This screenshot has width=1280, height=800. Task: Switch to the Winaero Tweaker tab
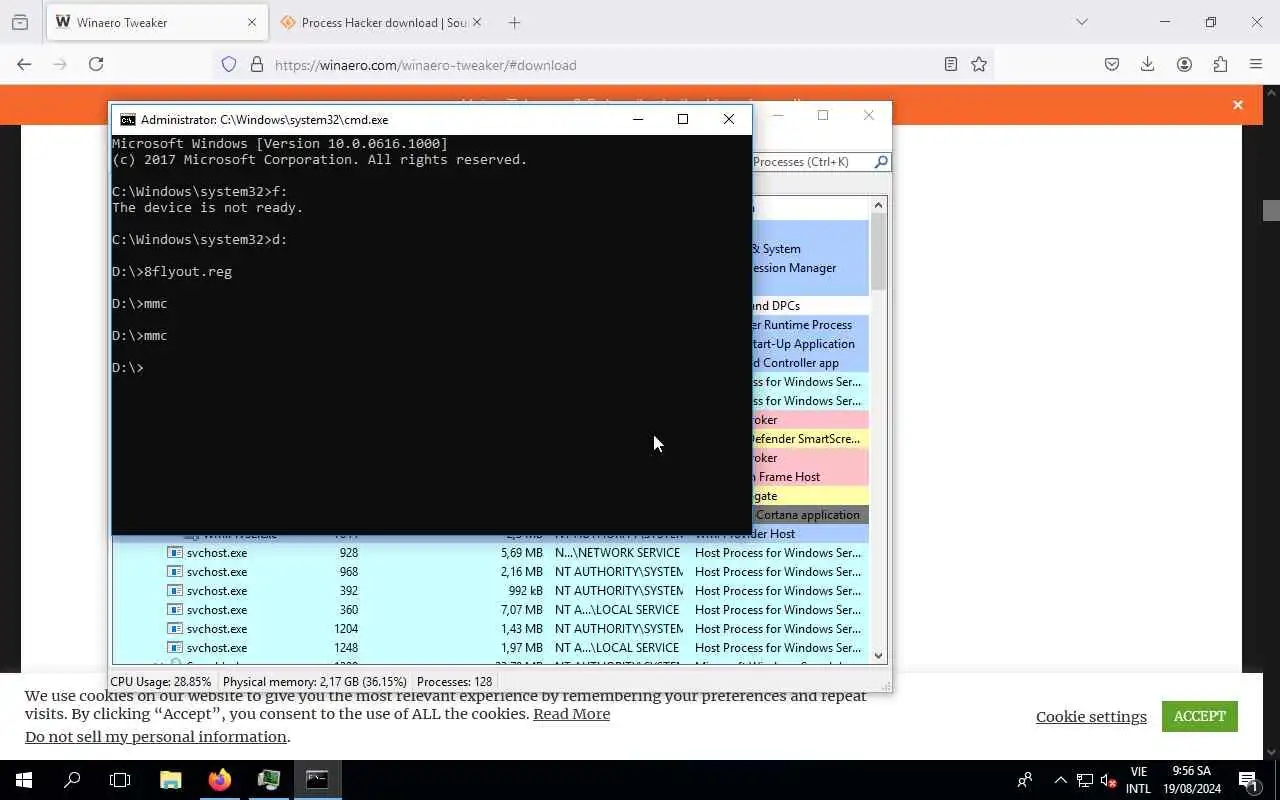coord(156,22)
